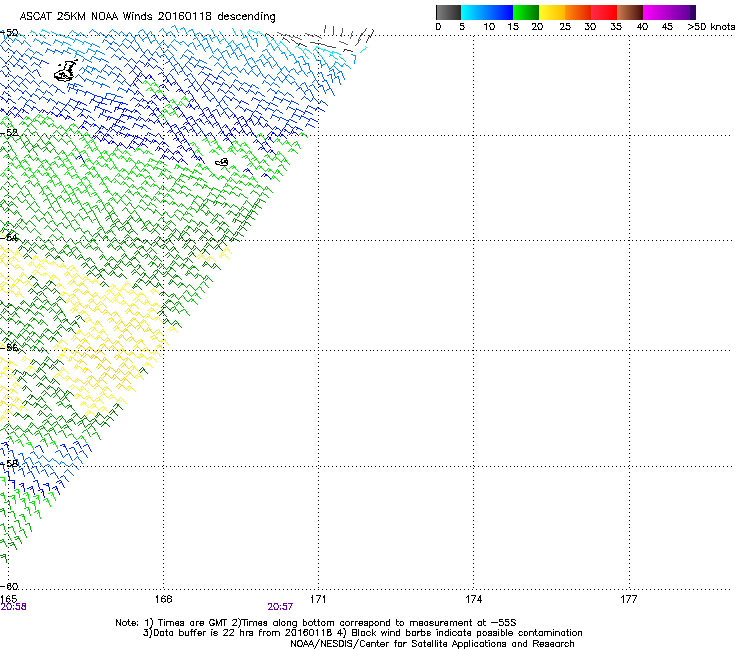Image resolution: width=740 pixels, height=650 pixels.
Task: Click the -54 latitude label
Action: pyautogui.click(x=9, y=237)
